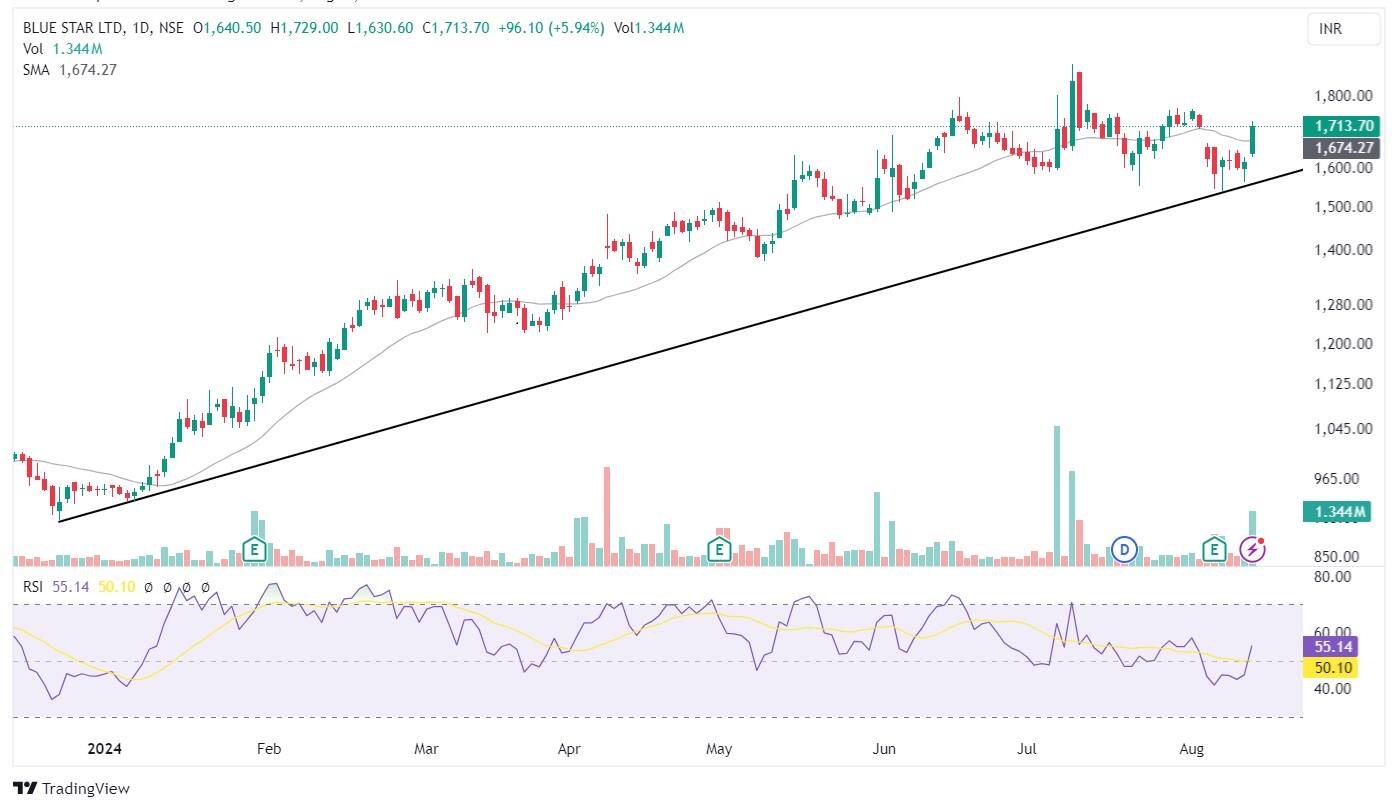The width and height of the screenshot is (1398, 810).
Task: Click the 2024 label on time axis
Action: click(107, 748)
